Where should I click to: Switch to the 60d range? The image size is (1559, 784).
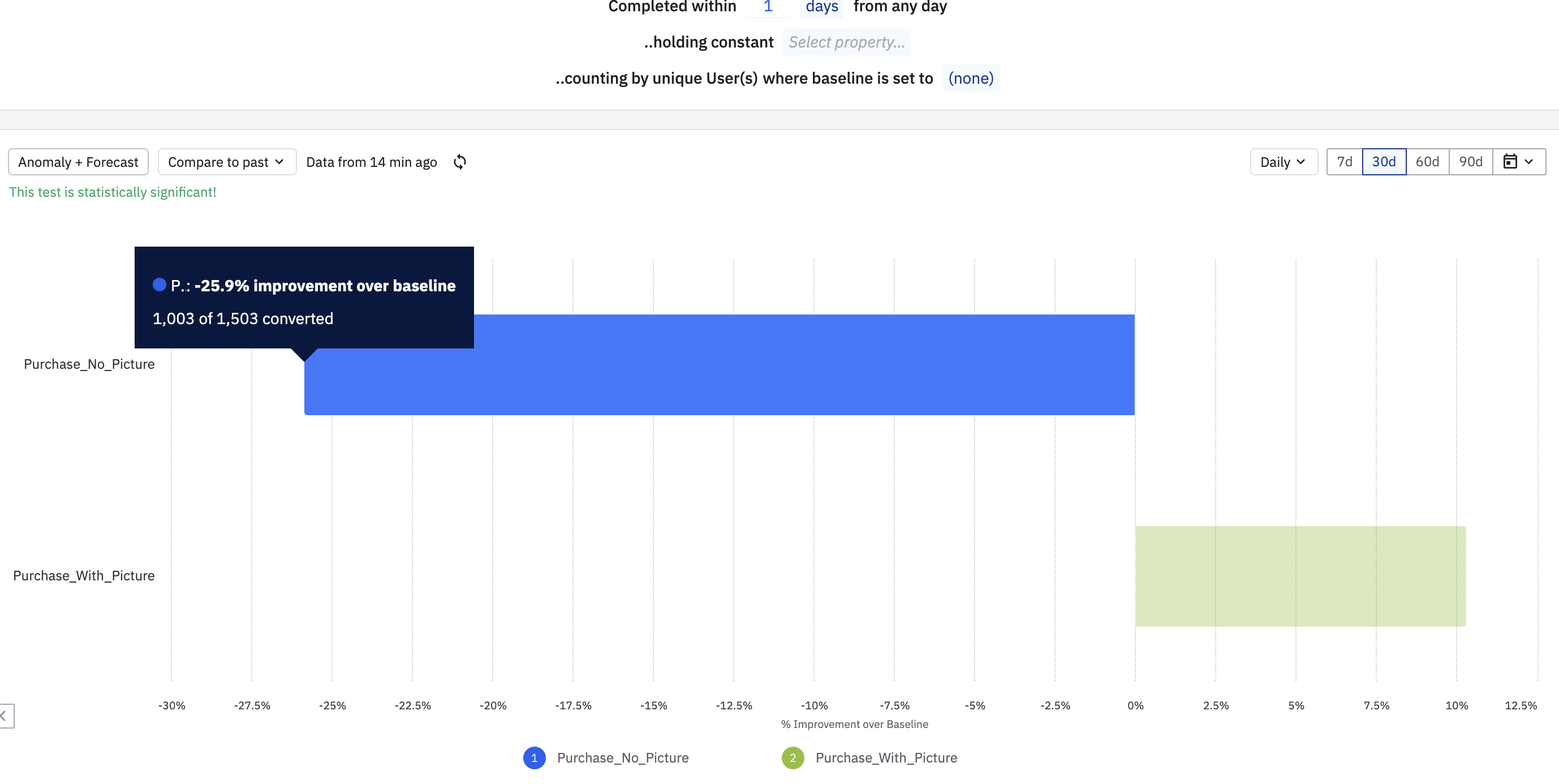pyautogui.click(x=1427, y=162)
